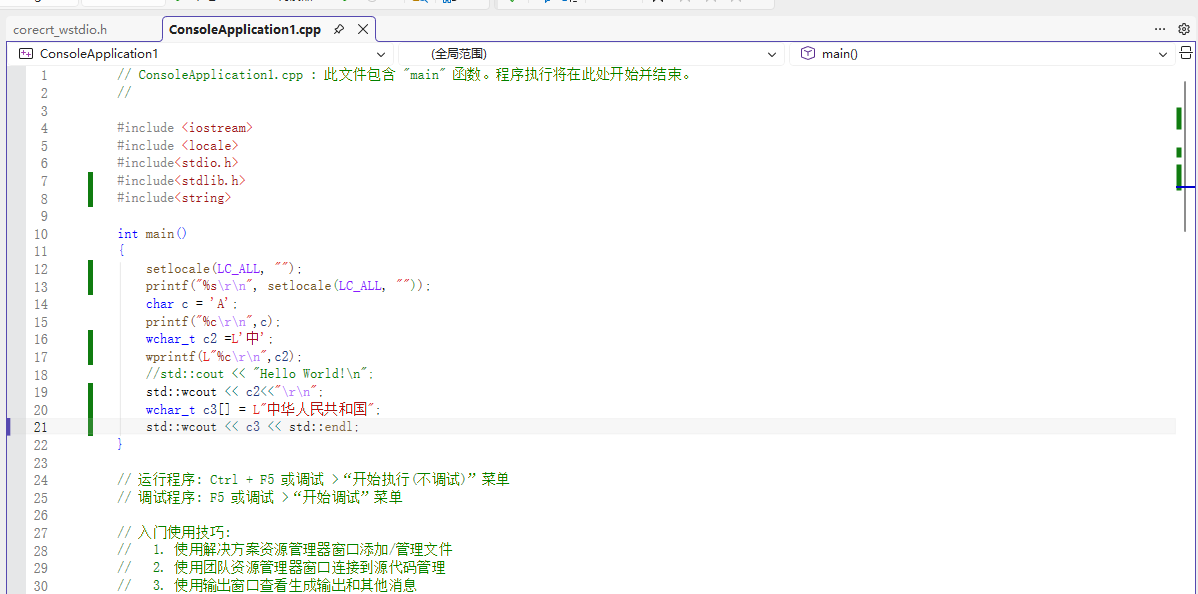Click the 使用输出窗口 comment line

pos(267,585)
